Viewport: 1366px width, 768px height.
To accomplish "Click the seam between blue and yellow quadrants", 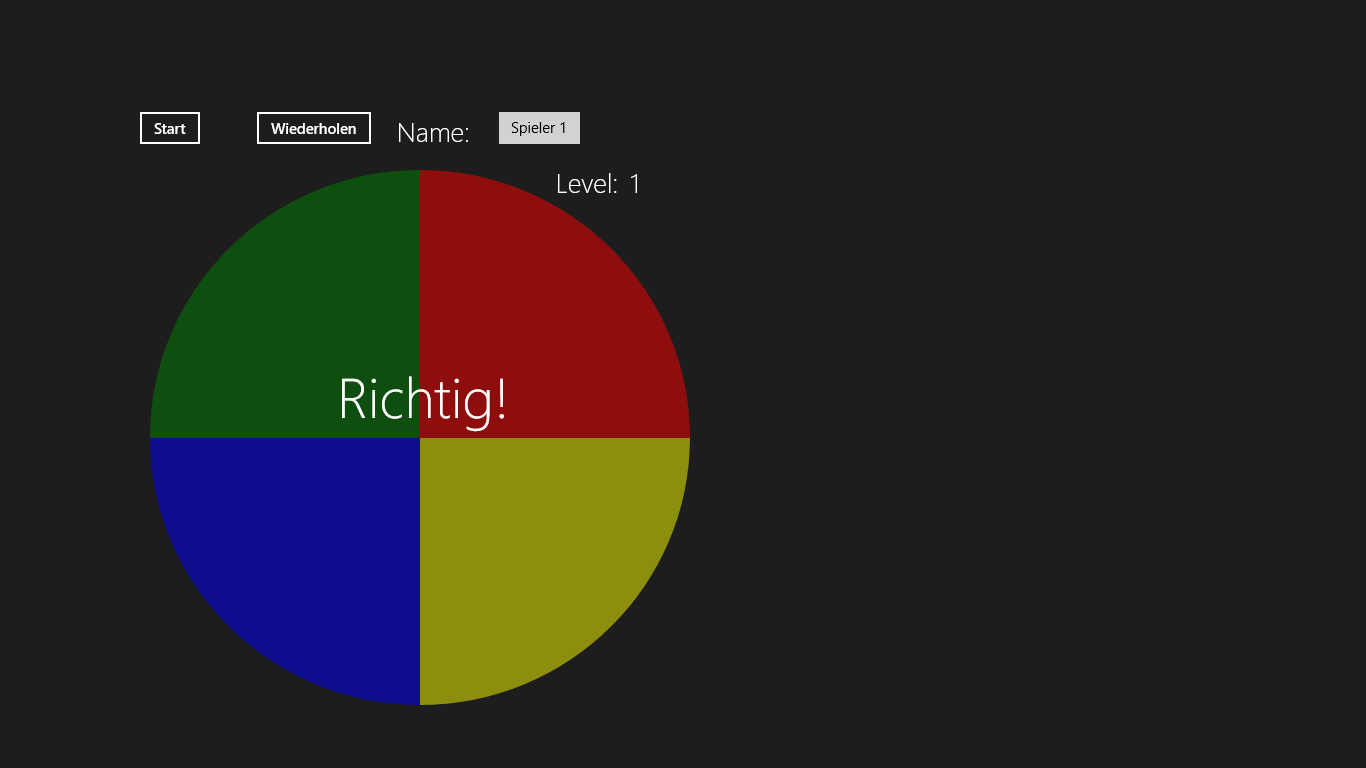I will tap(420, 571).
